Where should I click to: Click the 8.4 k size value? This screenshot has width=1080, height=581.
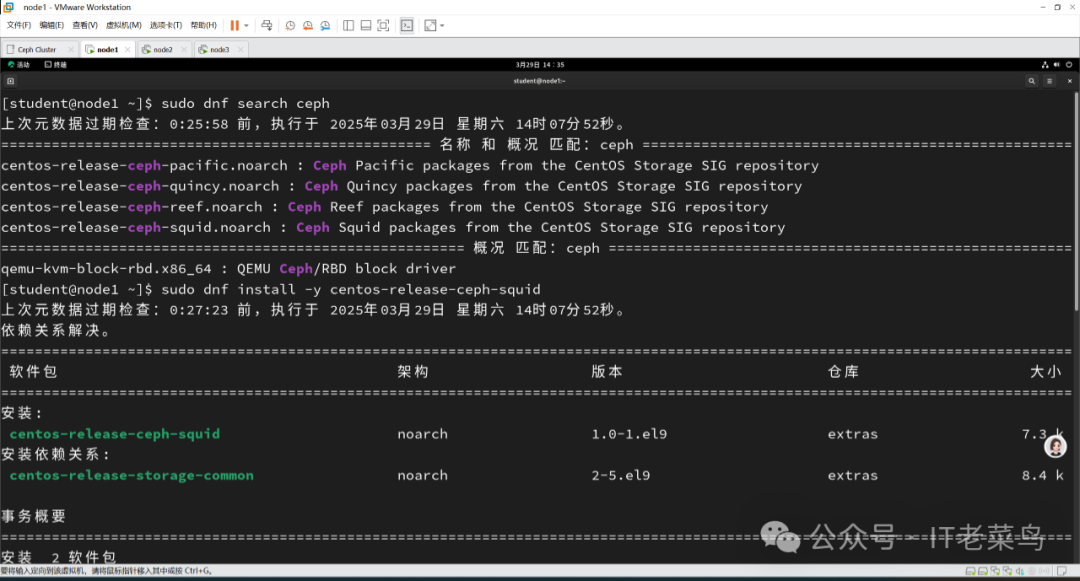coord(1043,475)
